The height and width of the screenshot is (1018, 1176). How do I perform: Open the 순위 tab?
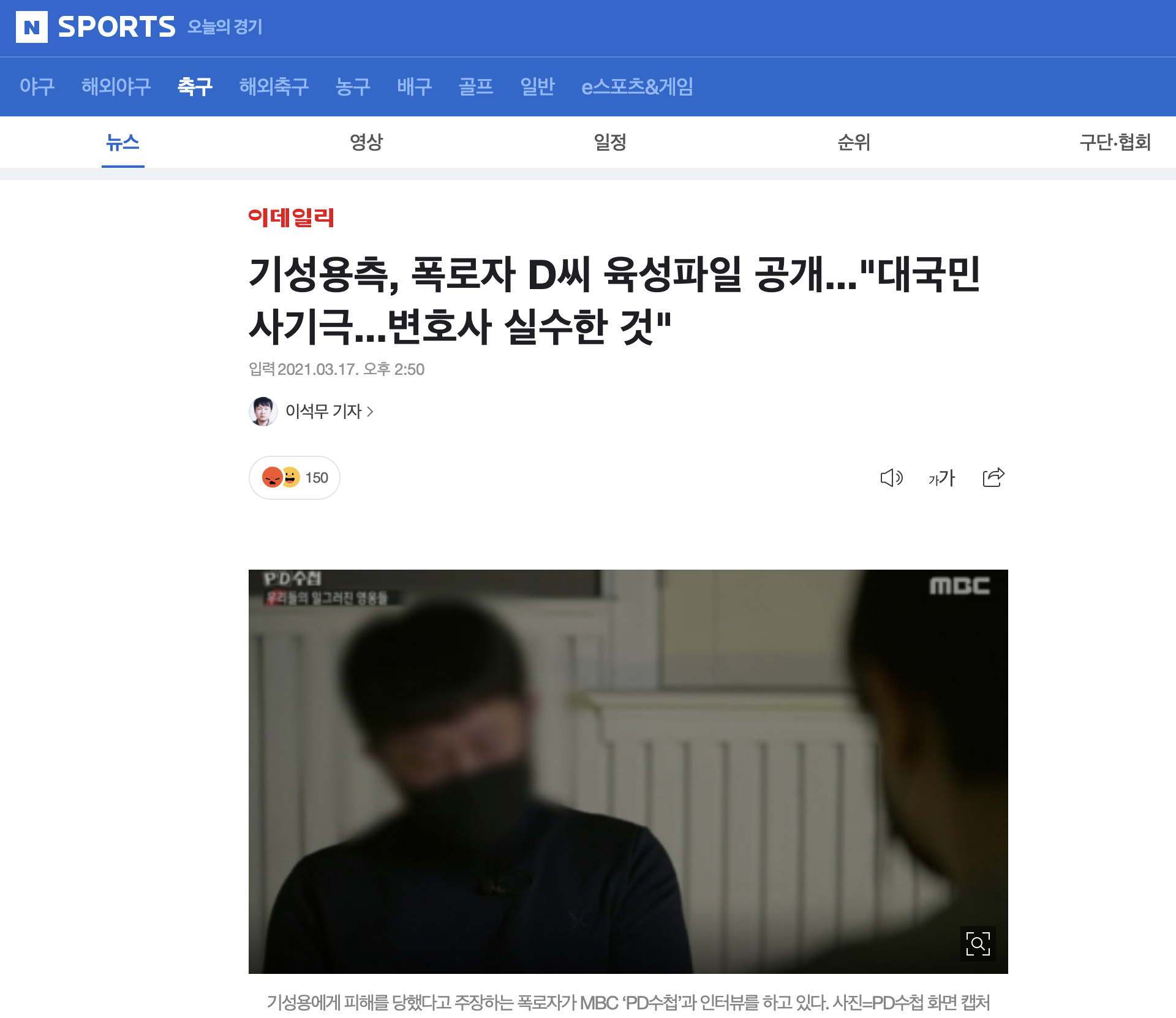pyautogui.click(x=854, y=142)
